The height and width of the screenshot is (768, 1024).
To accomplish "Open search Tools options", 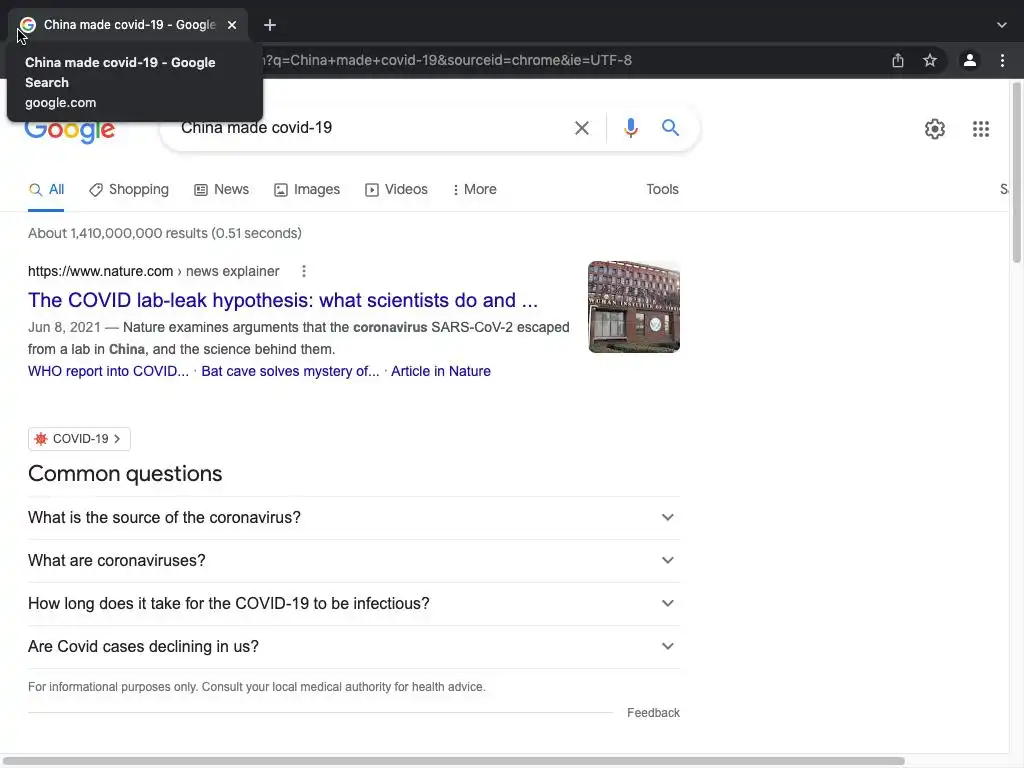I will click(x=662, y=189).
